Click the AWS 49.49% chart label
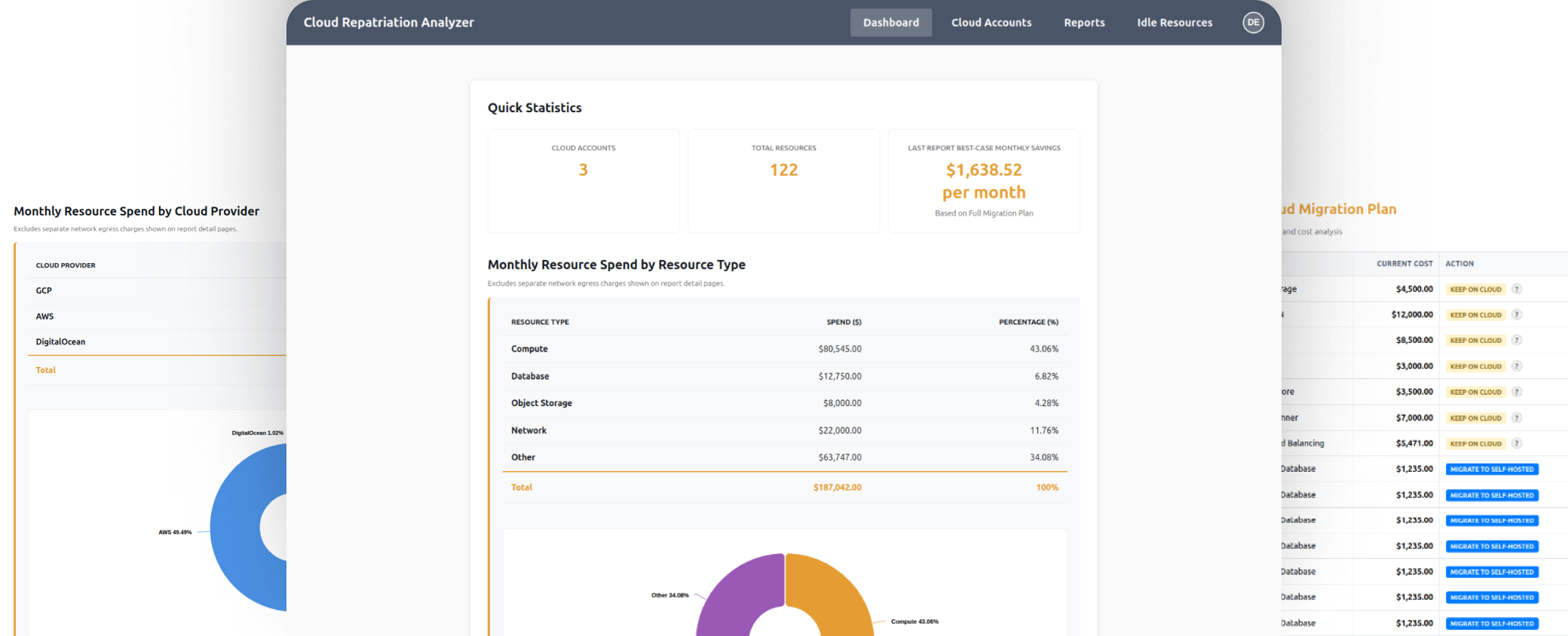This screenshot has height=636, width=1568. 175,532
